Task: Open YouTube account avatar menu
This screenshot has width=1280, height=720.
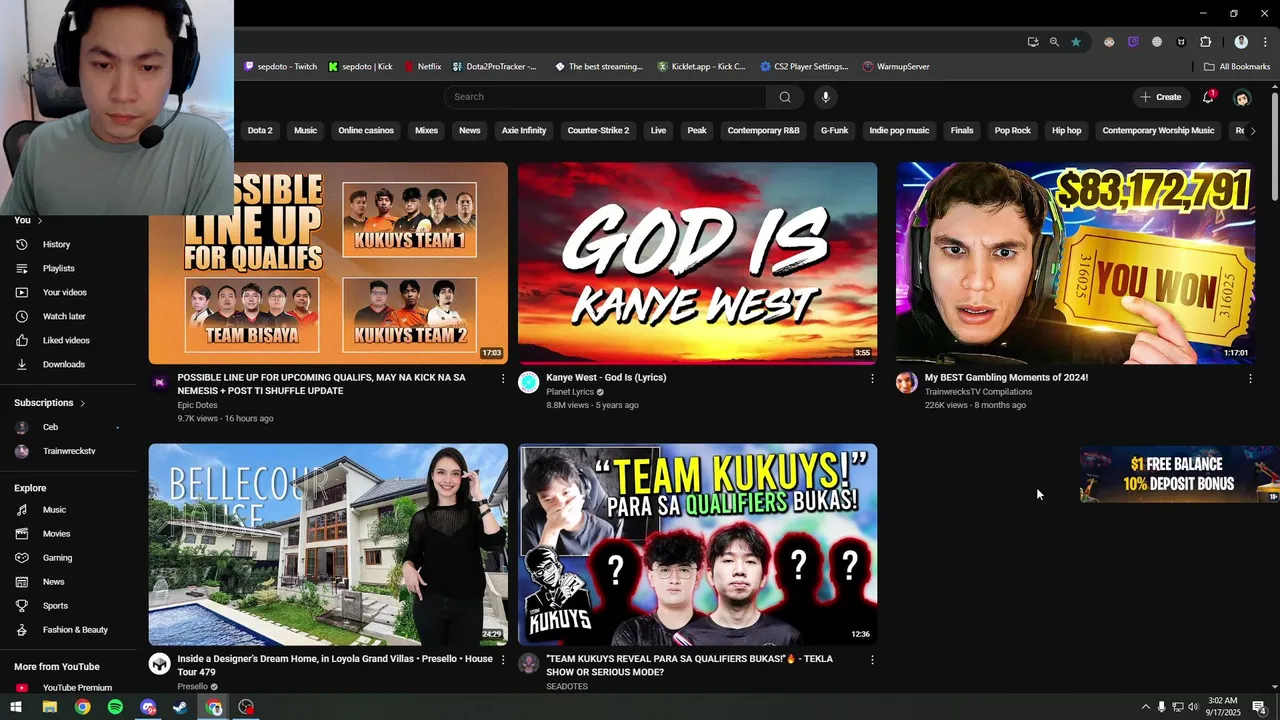Action: 1242,98
